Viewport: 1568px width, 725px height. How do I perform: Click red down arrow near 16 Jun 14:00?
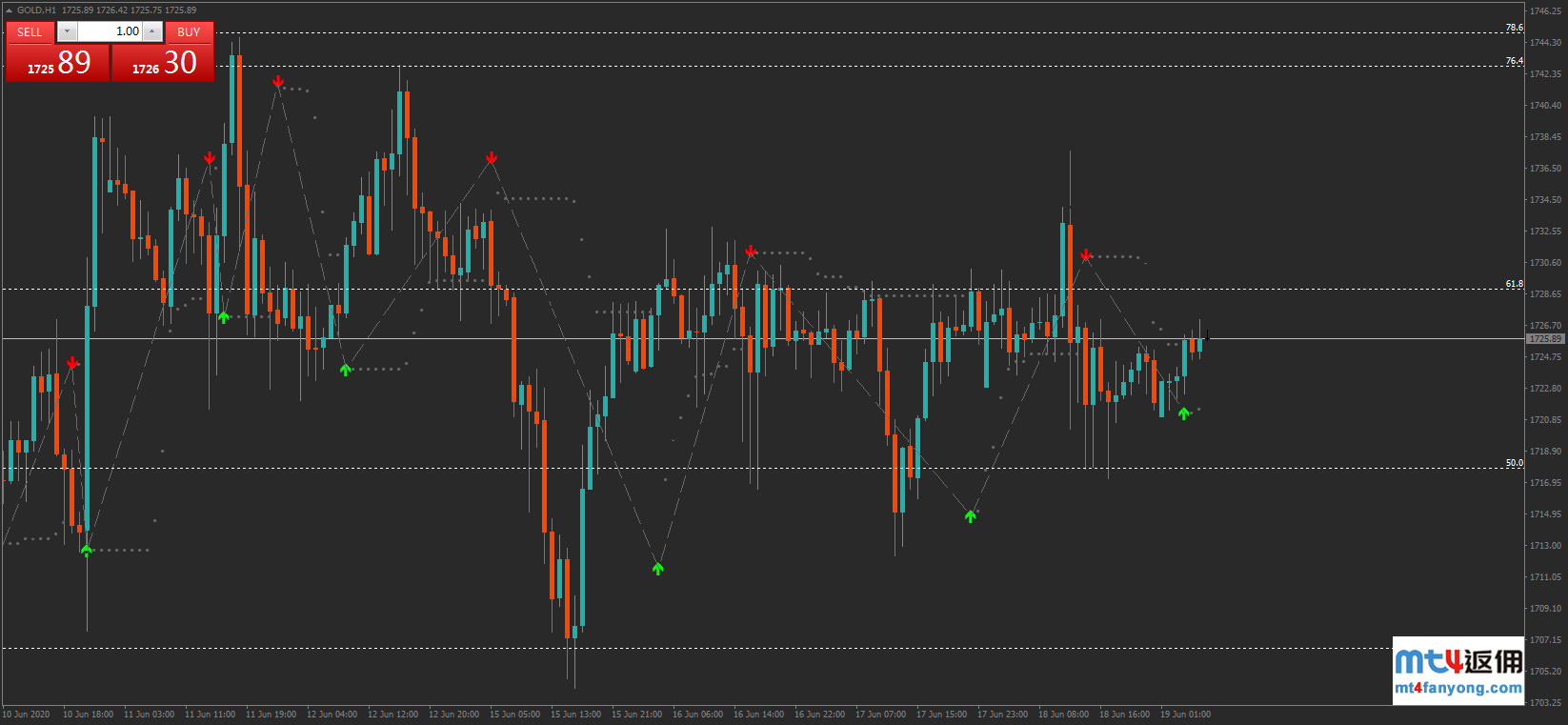click(751, 252)
